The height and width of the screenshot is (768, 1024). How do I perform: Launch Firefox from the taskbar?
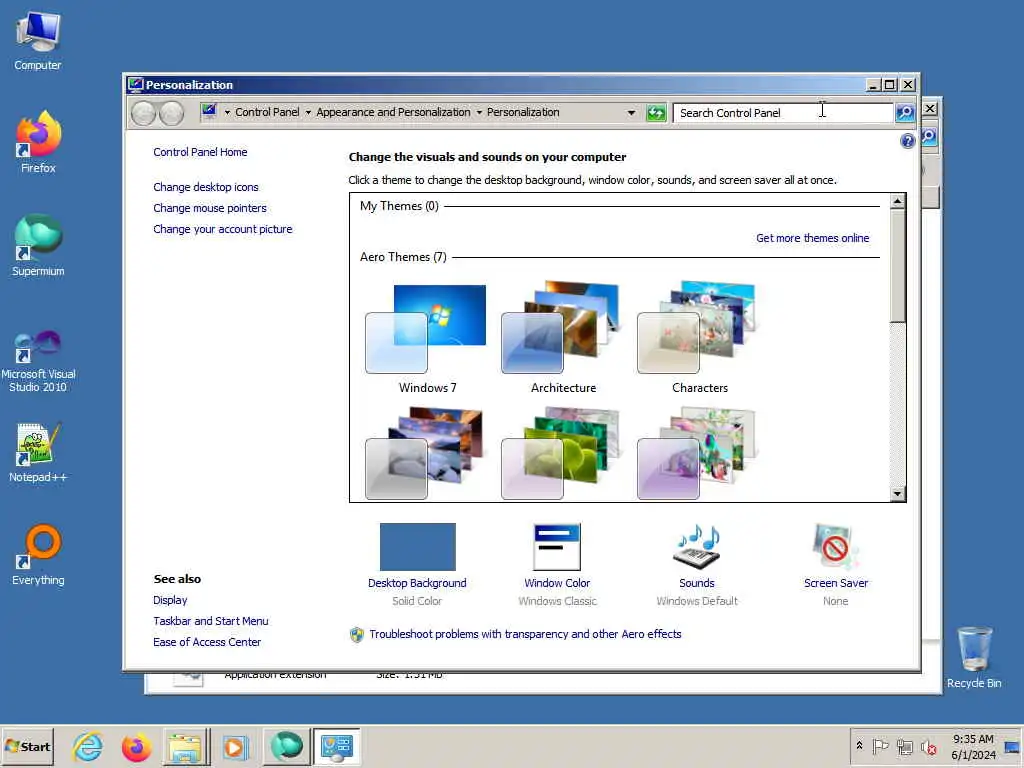coord(136,746)
